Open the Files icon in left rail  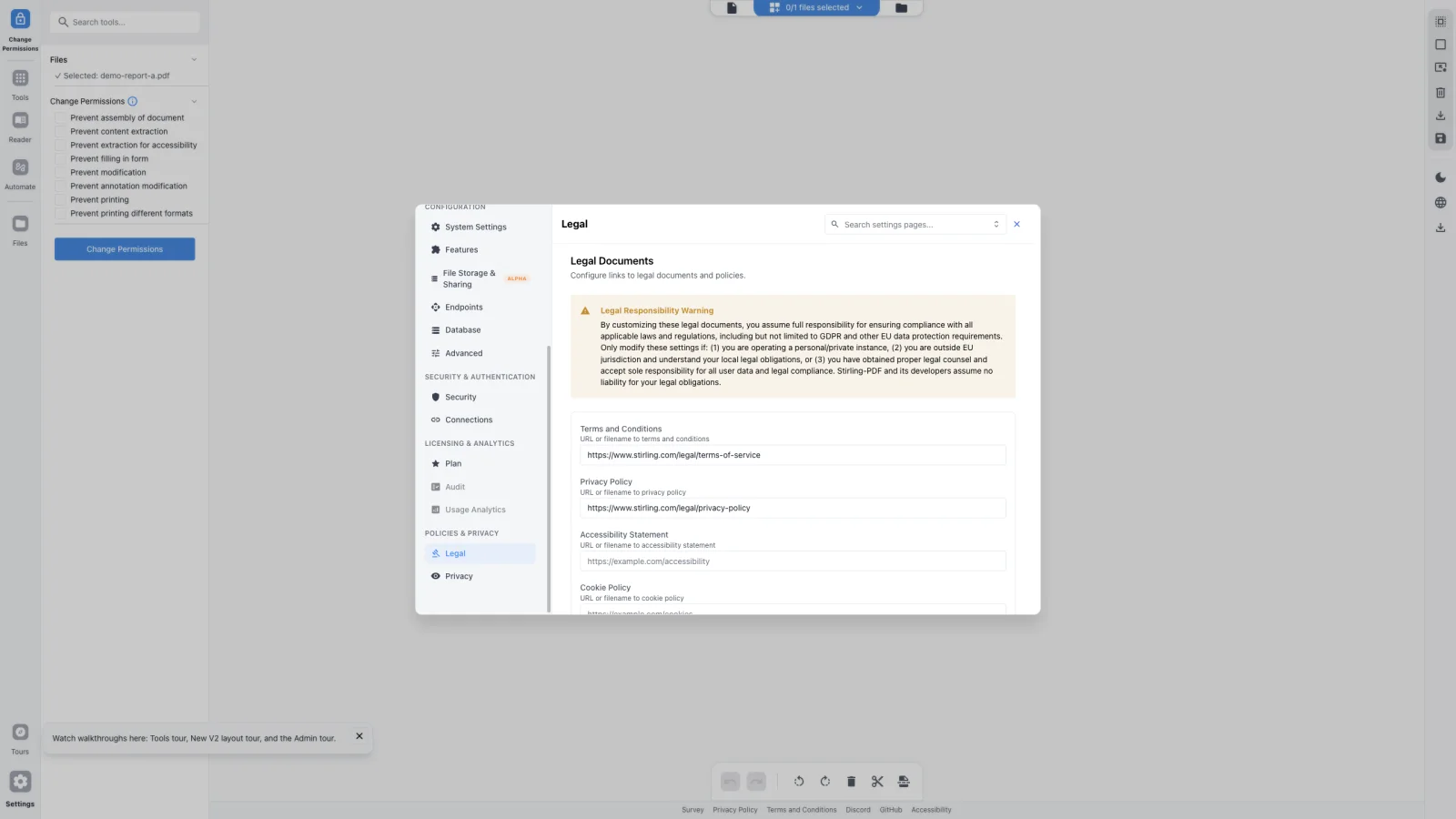(x=20, y=224)
